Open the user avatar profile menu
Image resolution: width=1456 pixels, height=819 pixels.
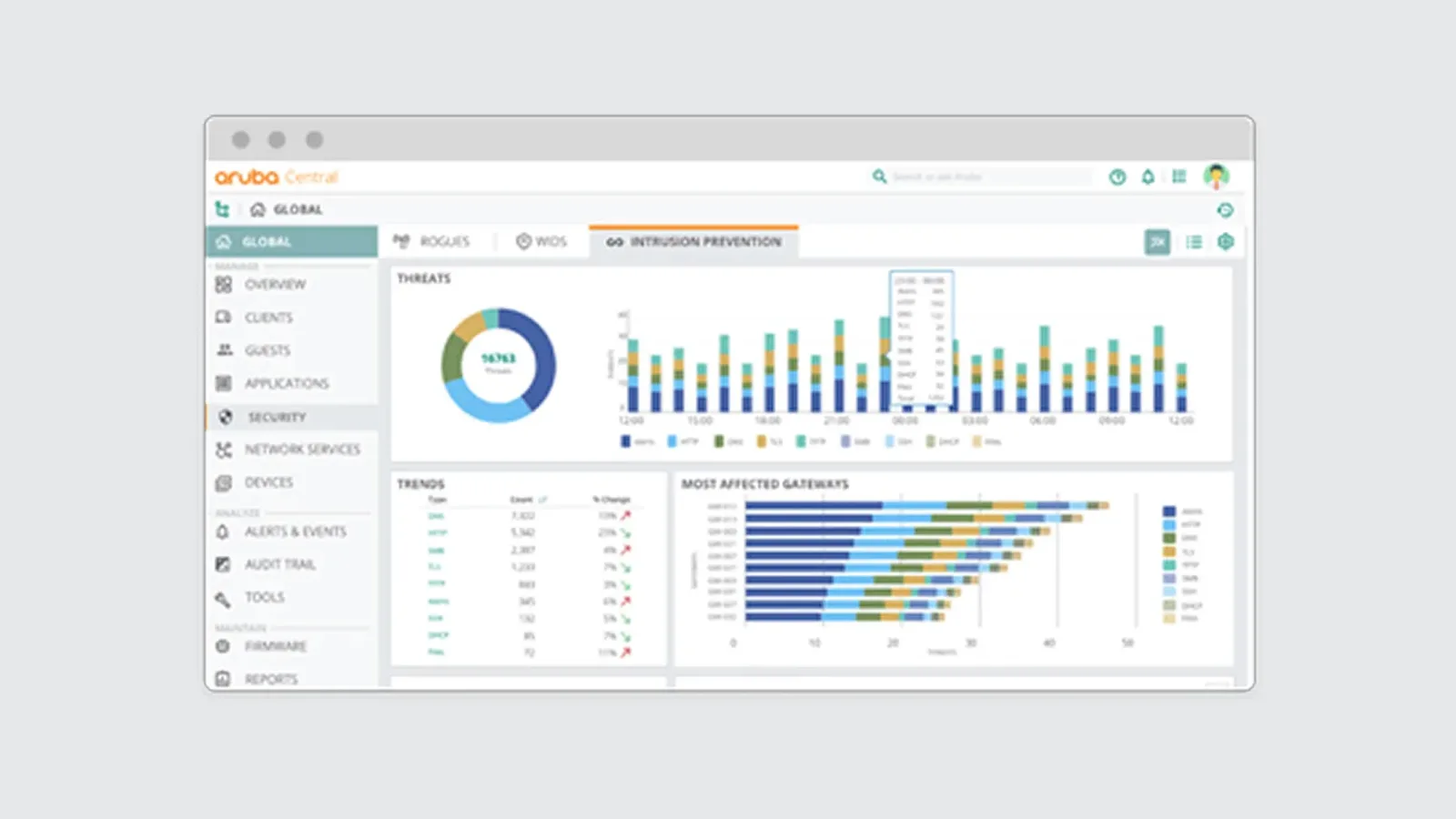(1216, 177)
